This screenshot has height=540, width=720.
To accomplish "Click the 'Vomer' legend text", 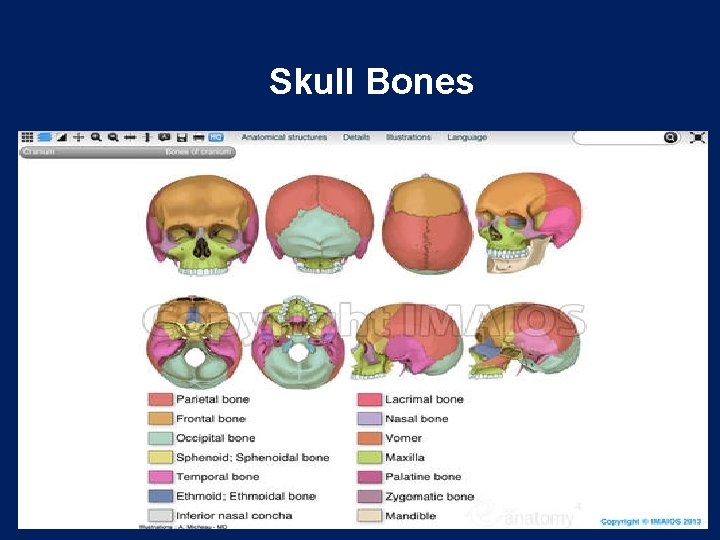I will pos(404,438).
